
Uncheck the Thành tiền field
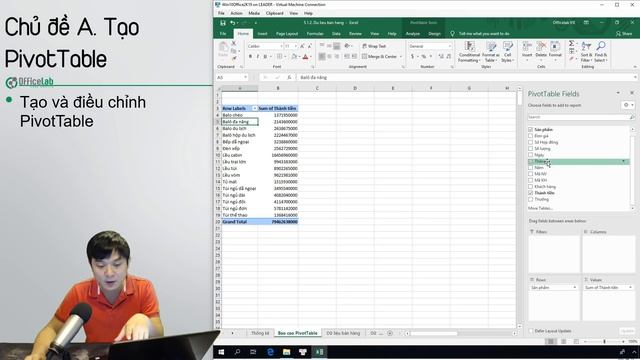(531, 193)
